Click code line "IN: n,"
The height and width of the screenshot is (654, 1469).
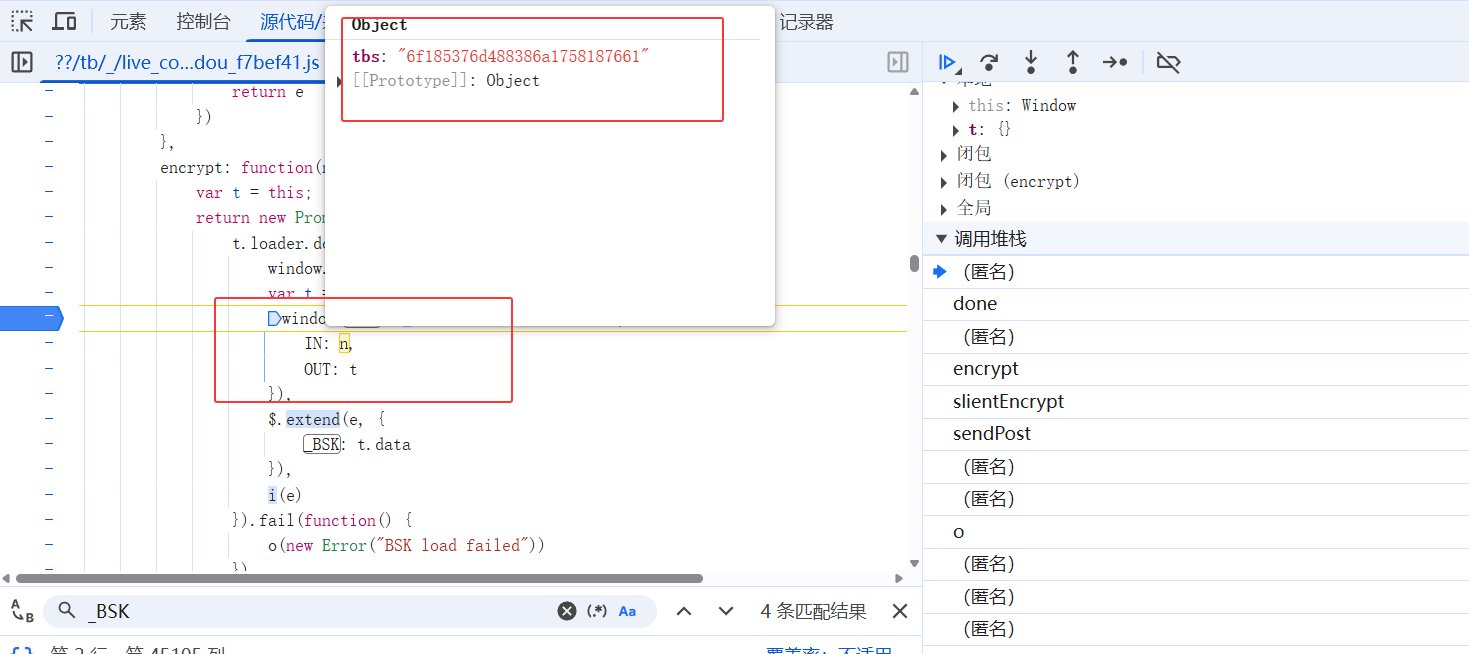coord(329,343)
